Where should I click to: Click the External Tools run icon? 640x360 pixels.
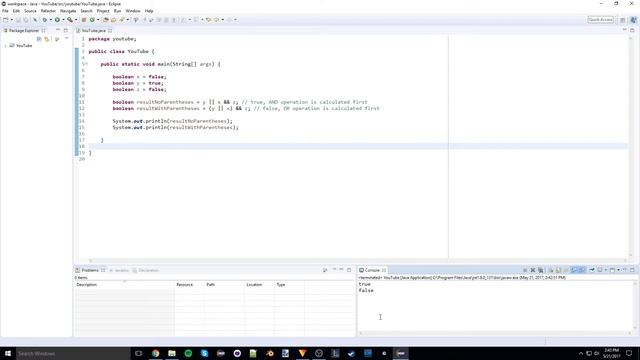(x=70, y=20)
